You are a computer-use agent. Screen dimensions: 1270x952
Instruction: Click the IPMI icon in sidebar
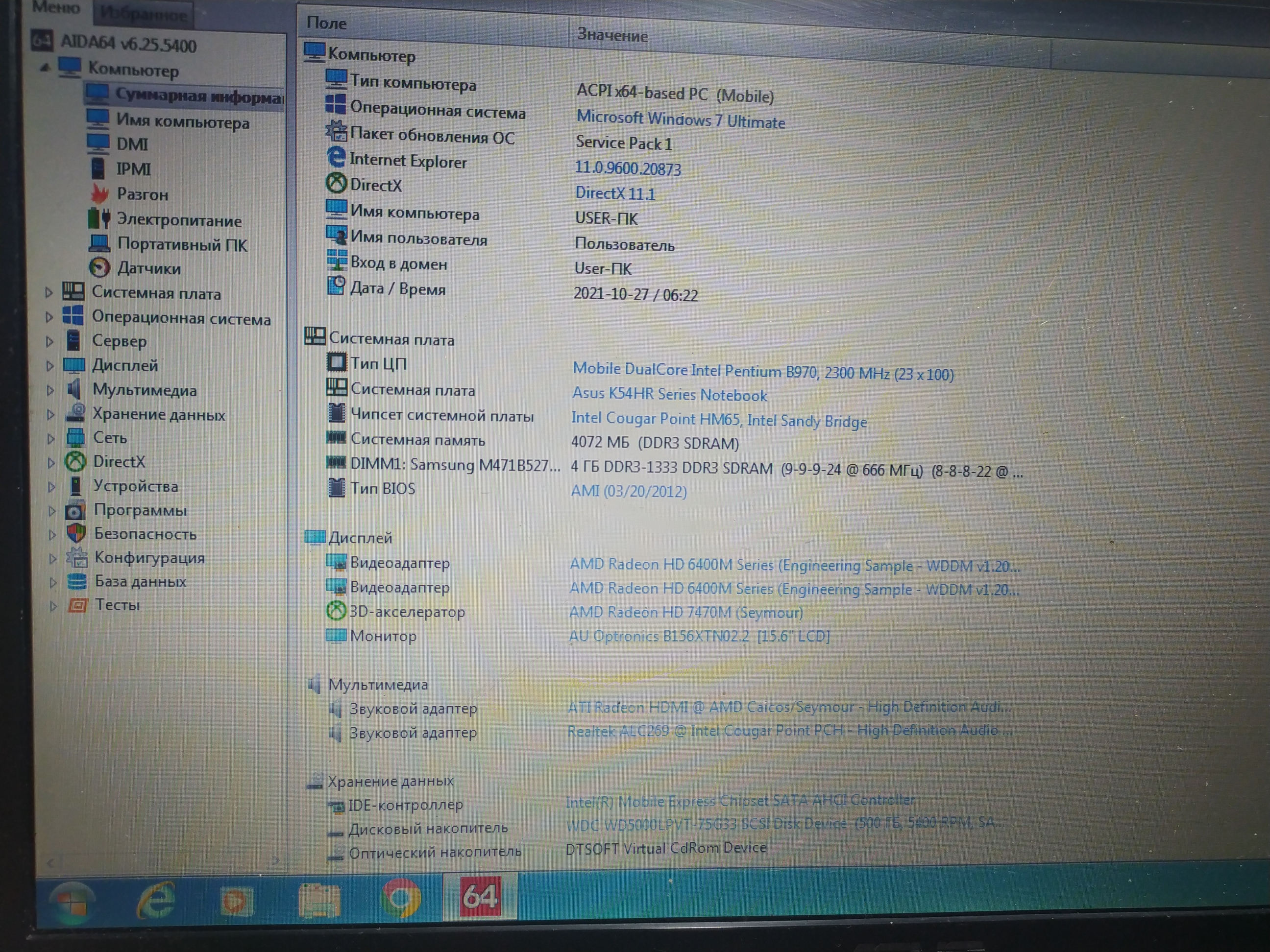pyautogui.click(x=98, y=168)
